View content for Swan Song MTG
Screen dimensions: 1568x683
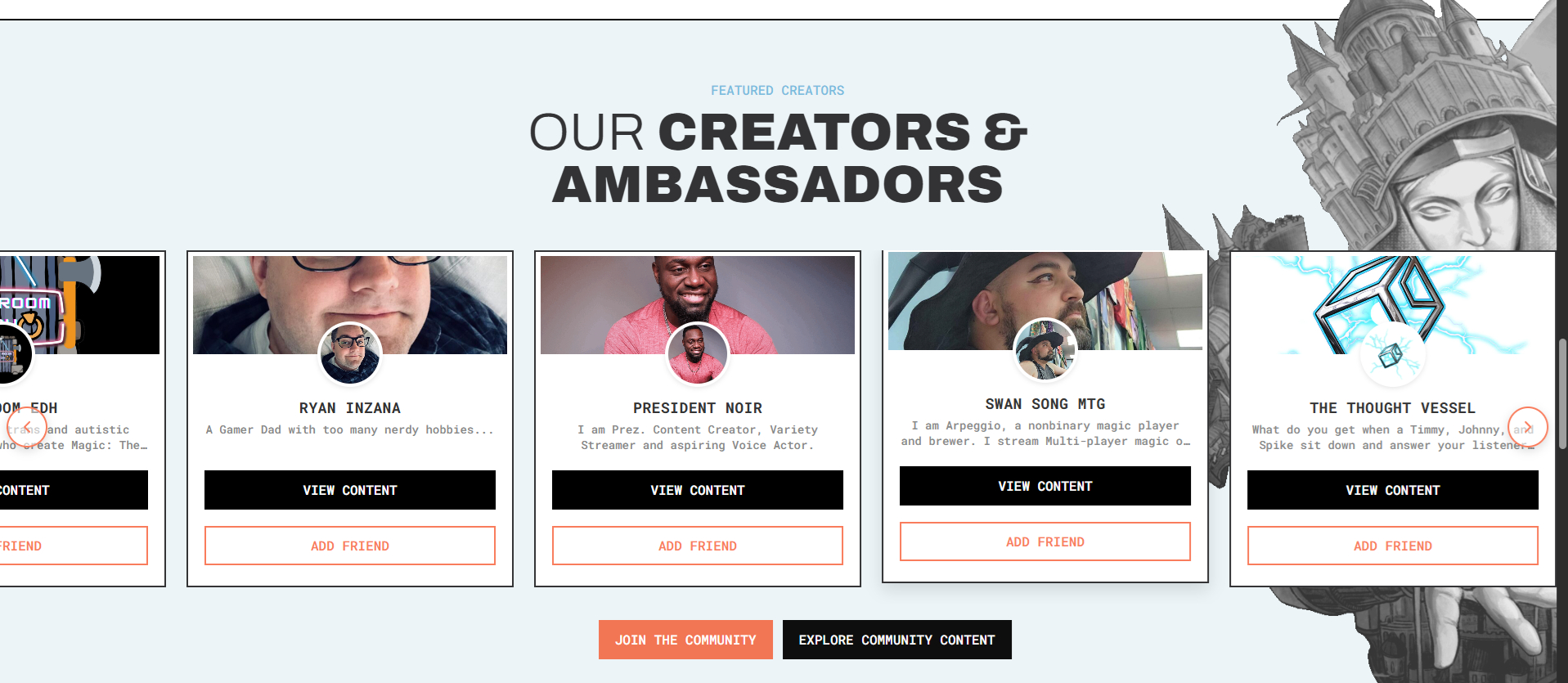pyautogui.click(x=1045, y=486)
